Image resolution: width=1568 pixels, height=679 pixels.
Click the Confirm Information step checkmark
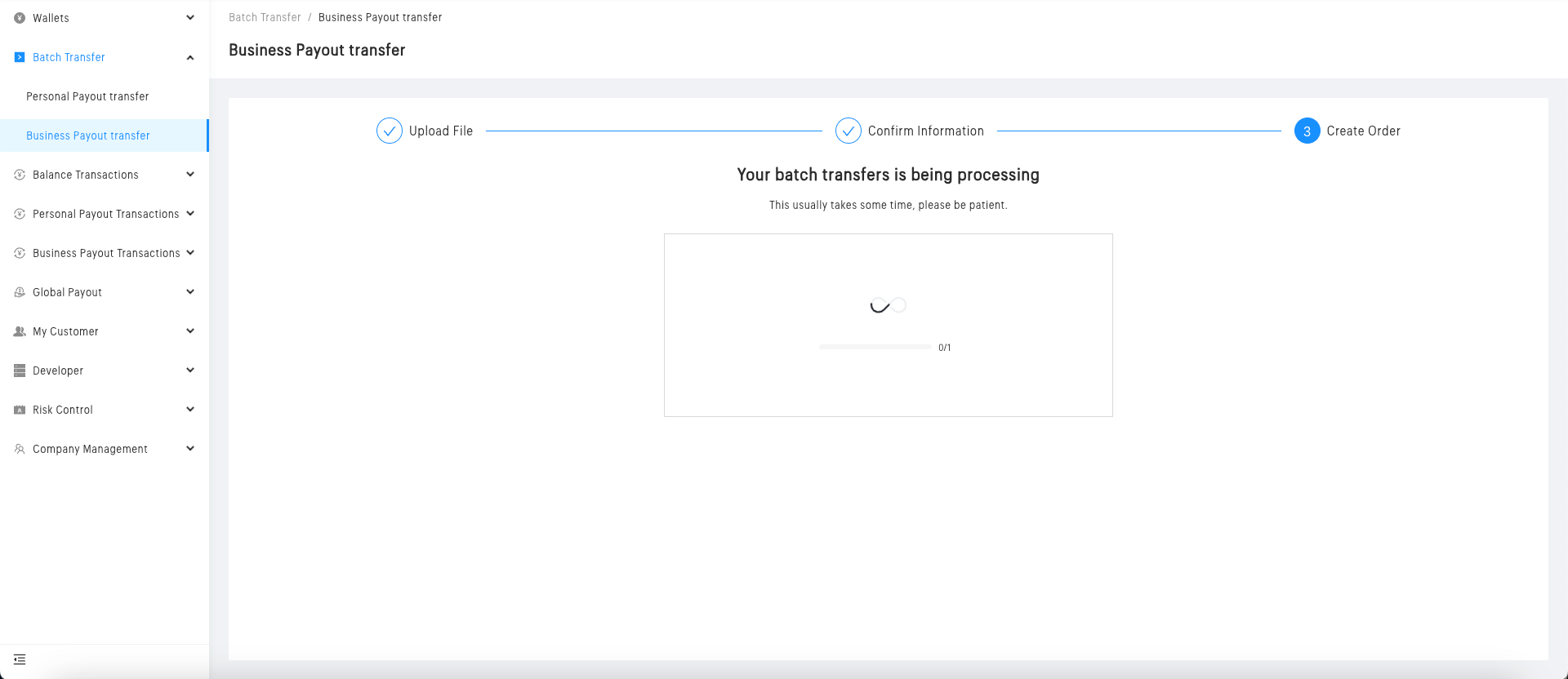849,131
